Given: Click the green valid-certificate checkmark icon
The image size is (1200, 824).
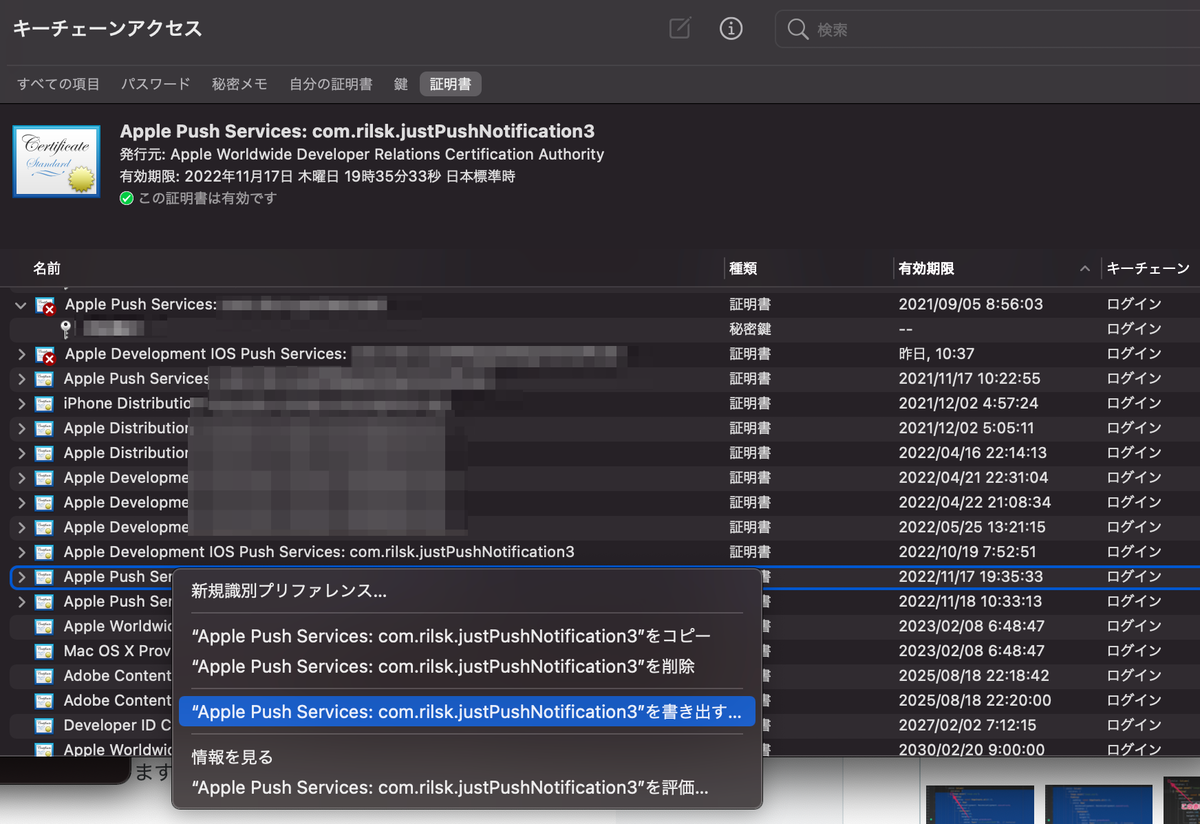Looking at the screenshot, I should point(127,198).
